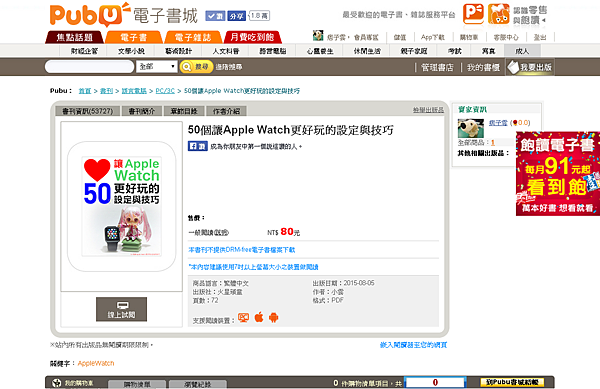The width and height of the screenshot is (600, 389).
Task: Open the 考試 category
Action: (455, 51)
